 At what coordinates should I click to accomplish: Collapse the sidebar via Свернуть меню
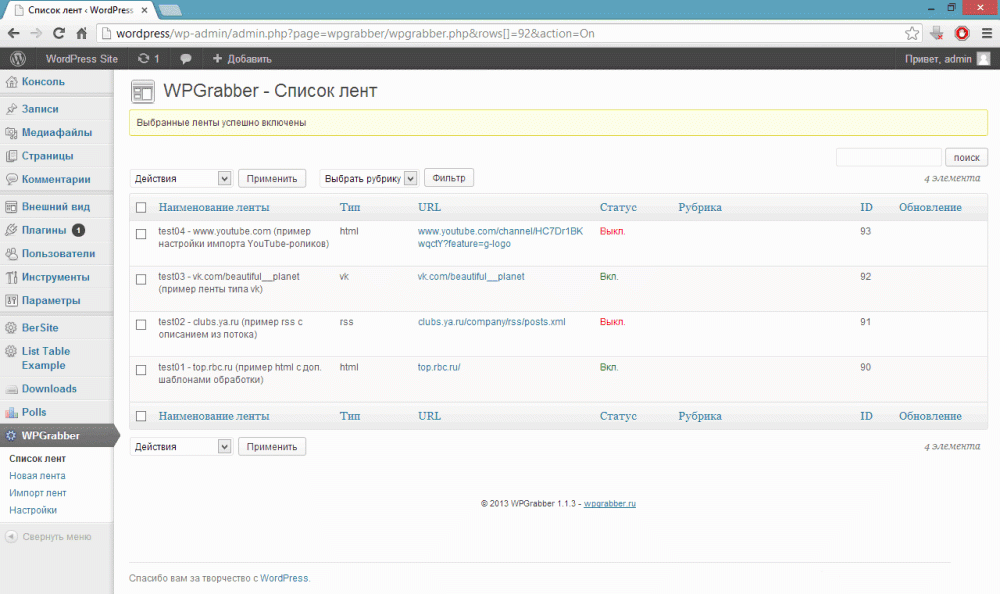pyautogui.click(x=57, y=537)
